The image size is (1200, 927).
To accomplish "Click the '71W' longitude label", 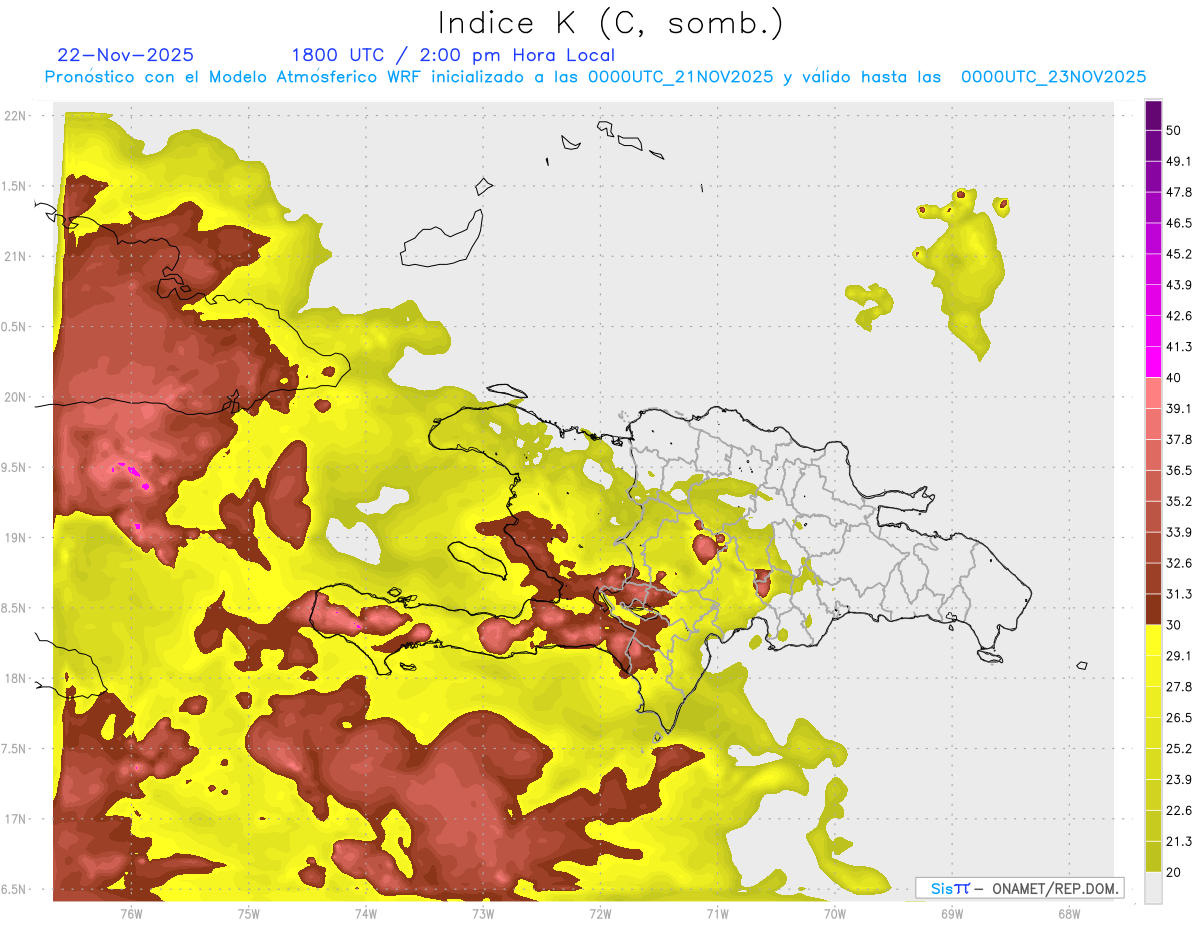I will coord(717,913).
